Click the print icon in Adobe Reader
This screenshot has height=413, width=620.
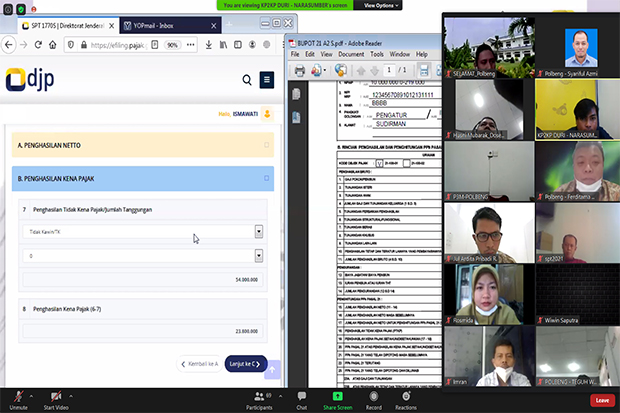click(300, 71)
